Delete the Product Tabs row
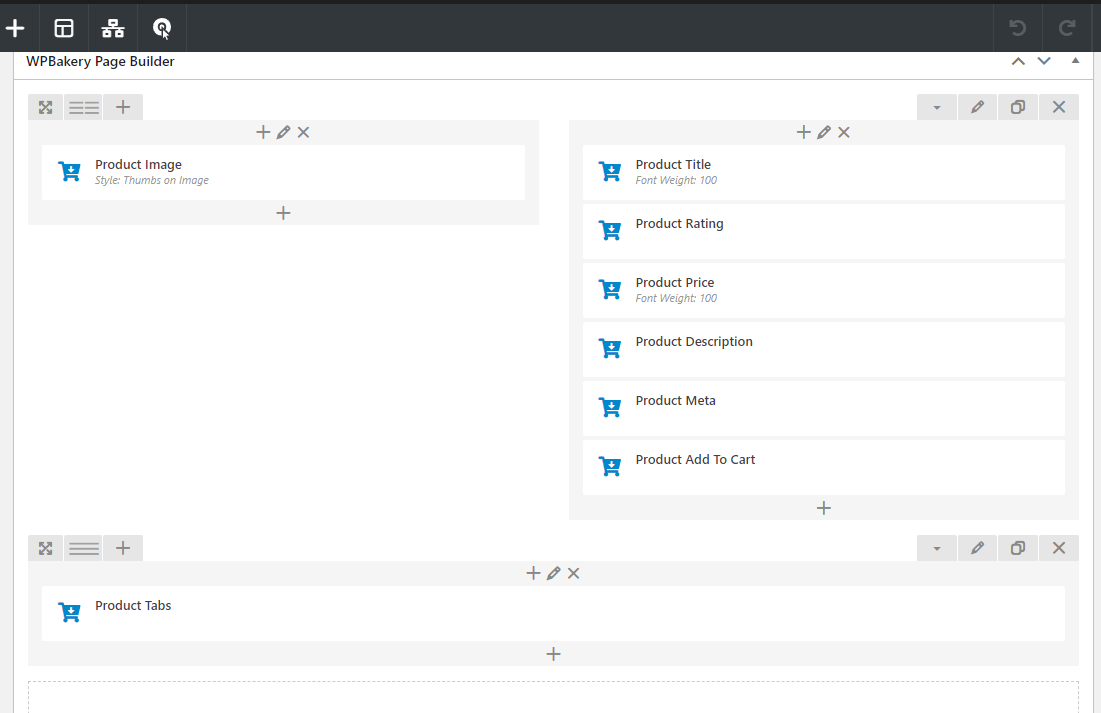The width and height of the screenshot is (1101, 713). (x=1059, y=549)
